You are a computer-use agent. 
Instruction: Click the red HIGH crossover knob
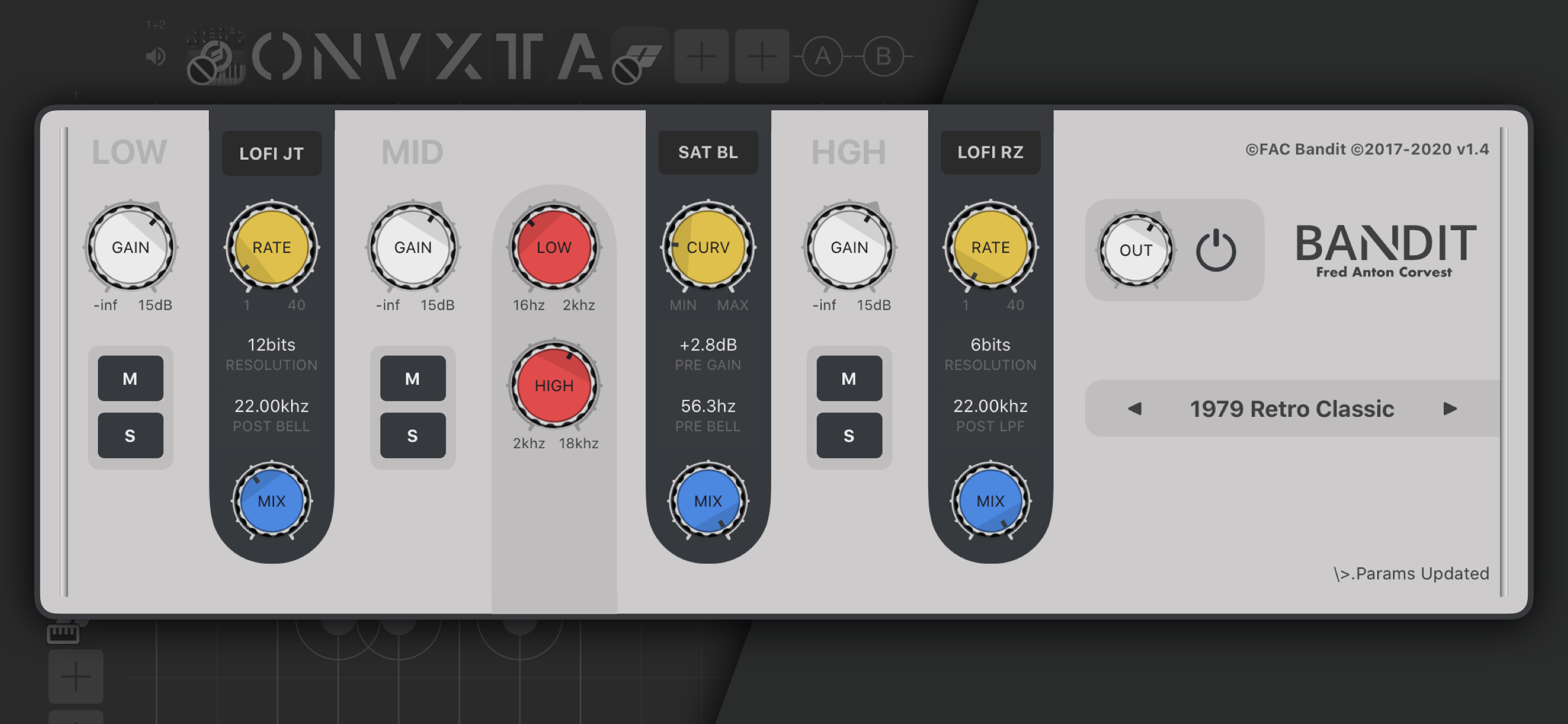click(x=554, y=385)
